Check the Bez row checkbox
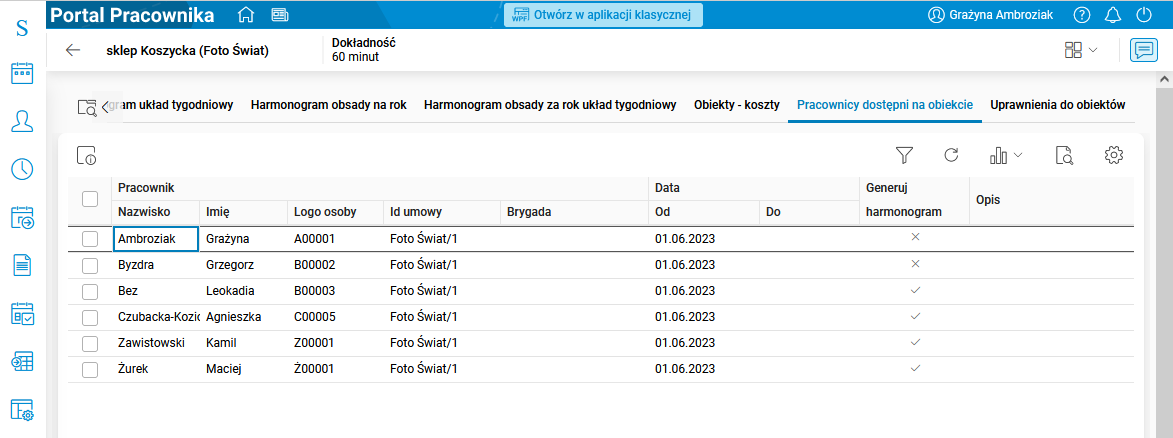 click(x=90, y=291)
